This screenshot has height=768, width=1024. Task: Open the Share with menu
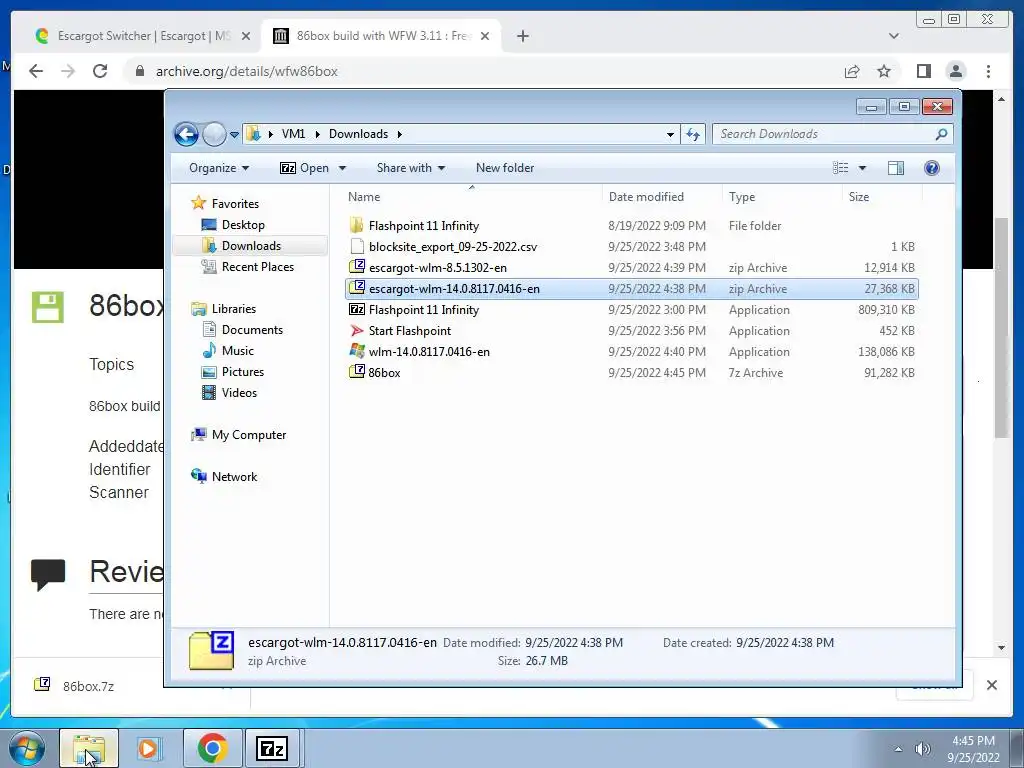(411, 168)
